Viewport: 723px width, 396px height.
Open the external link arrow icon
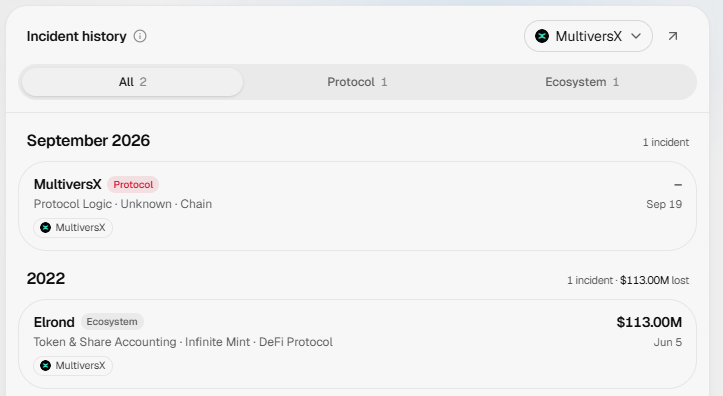pyautogui.click(x=673, y=36)
